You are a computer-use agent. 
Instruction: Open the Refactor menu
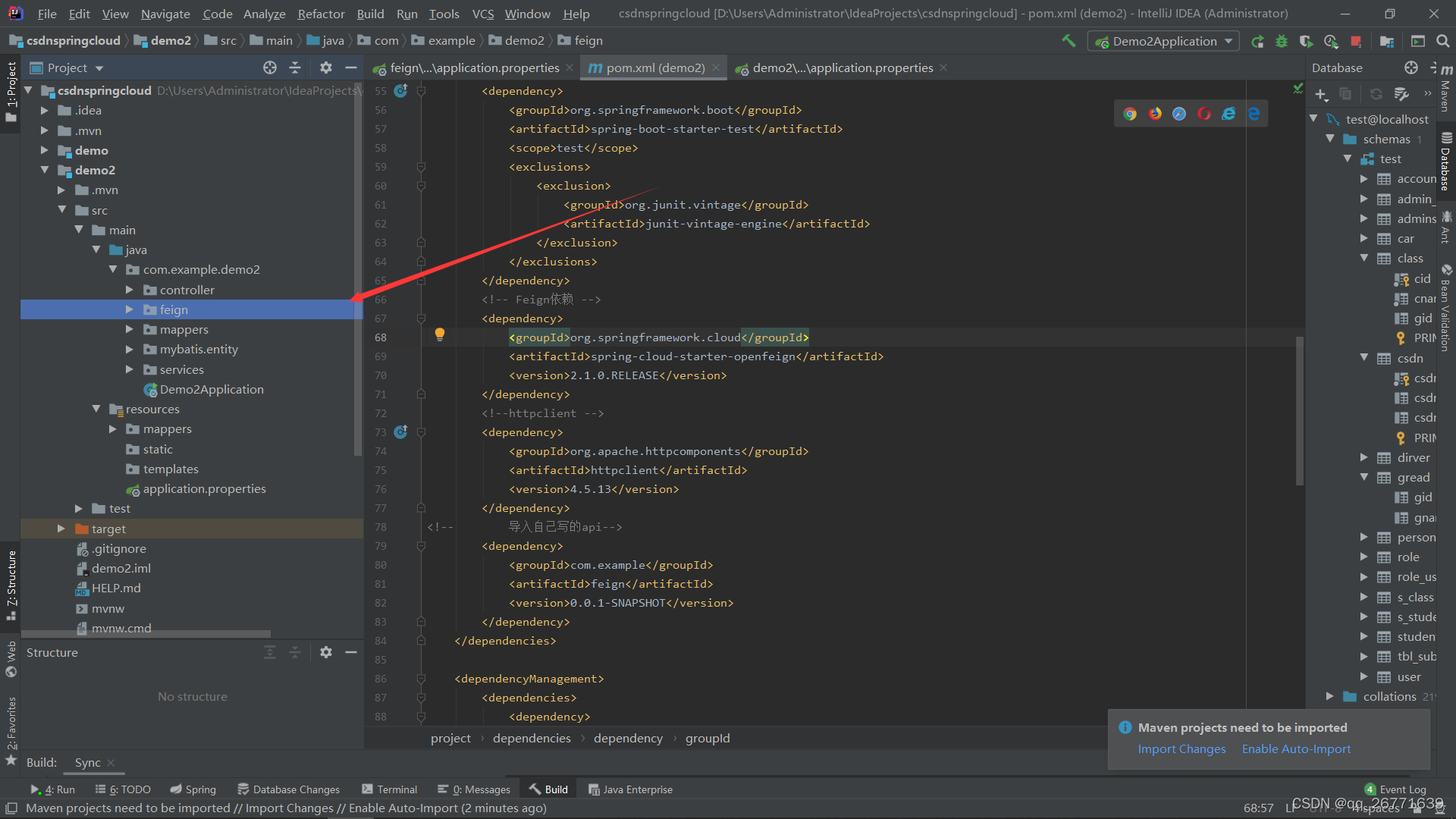pos(321,14)
